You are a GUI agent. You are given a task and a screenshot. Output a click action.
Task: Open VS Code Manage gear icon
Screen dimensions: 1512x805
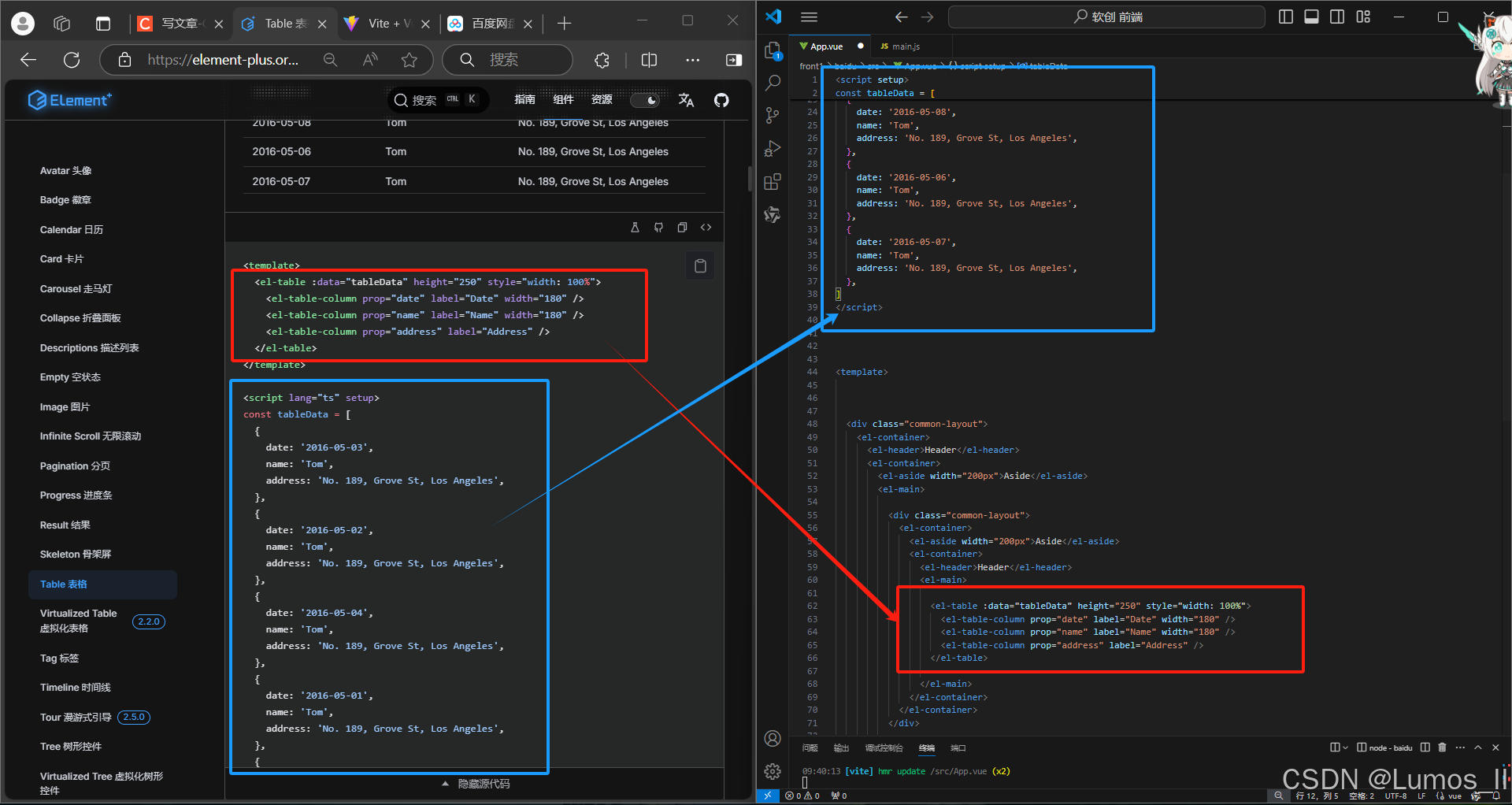coord(773,771)
